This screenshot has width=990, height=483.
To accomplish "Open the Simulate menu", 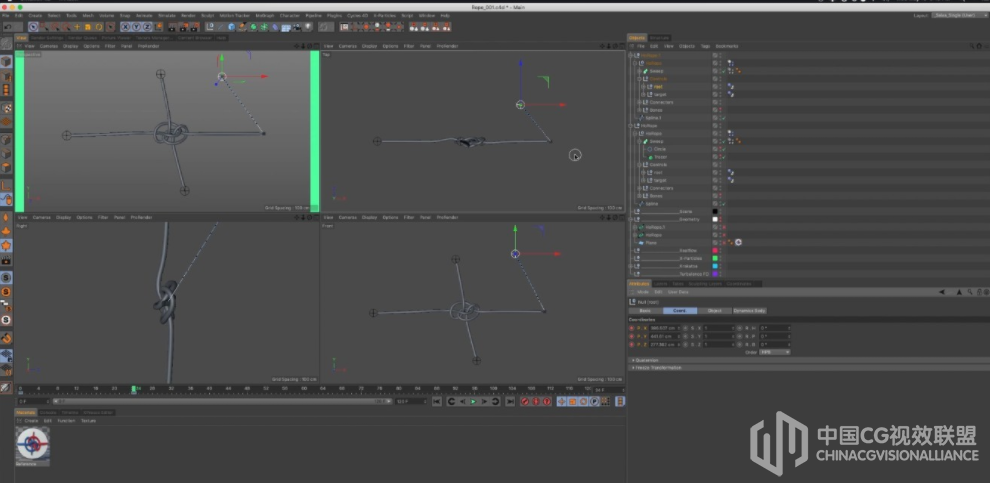I will [x=167, y=15].
